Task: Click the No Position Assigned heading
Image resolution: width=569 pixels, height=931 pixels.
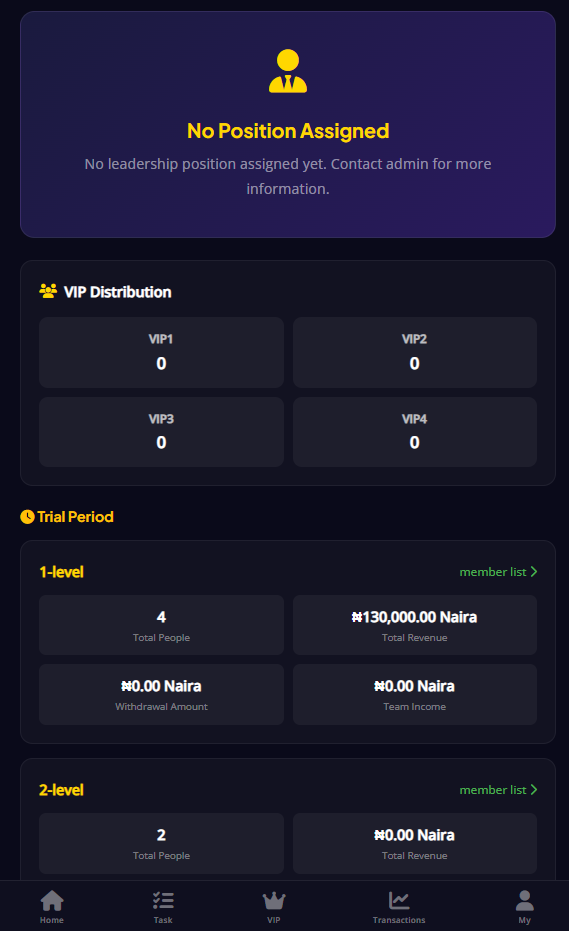Action: coord(288,131)
